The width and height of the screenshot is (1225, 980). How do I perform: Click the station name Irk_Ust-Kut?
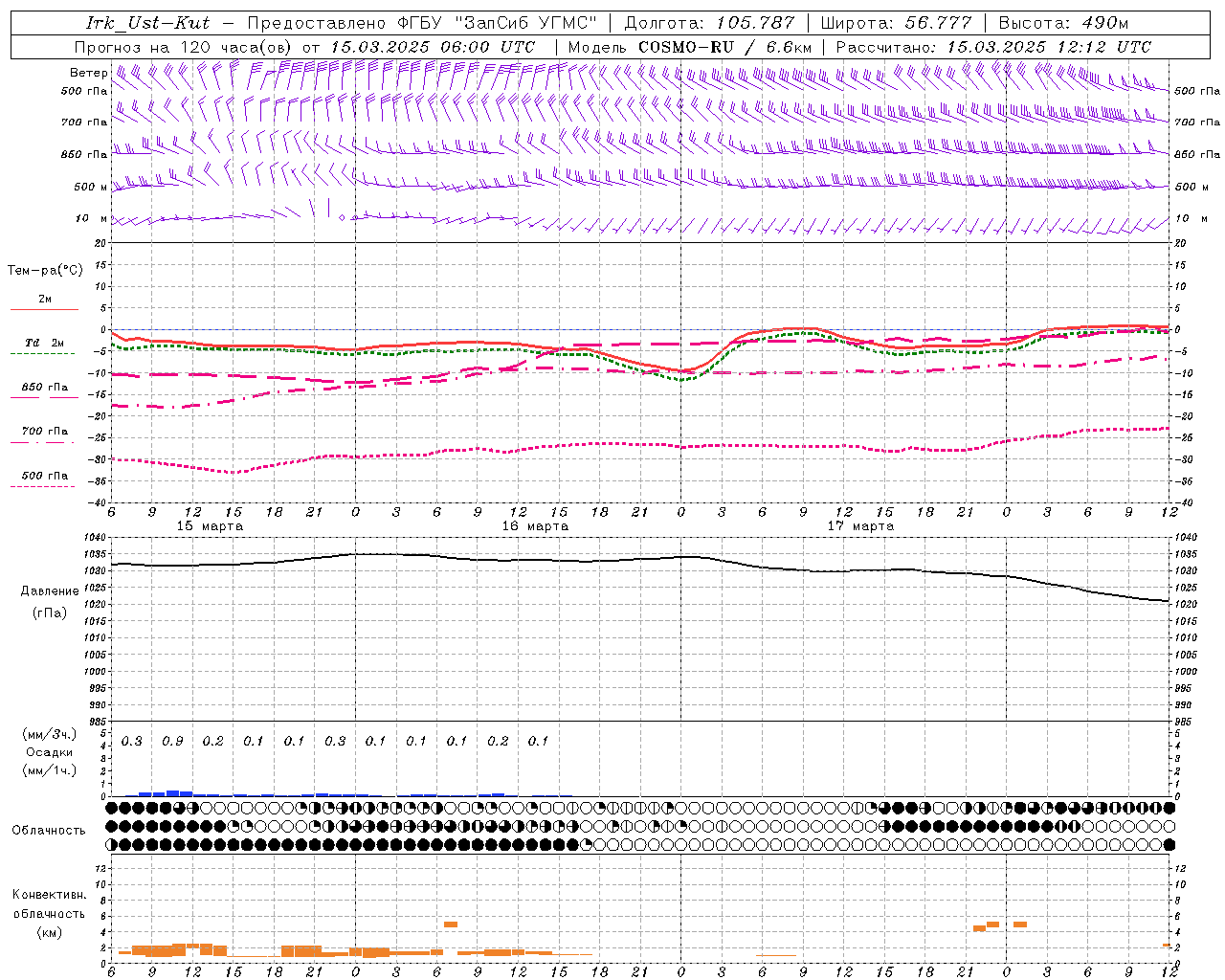point(148,23)
